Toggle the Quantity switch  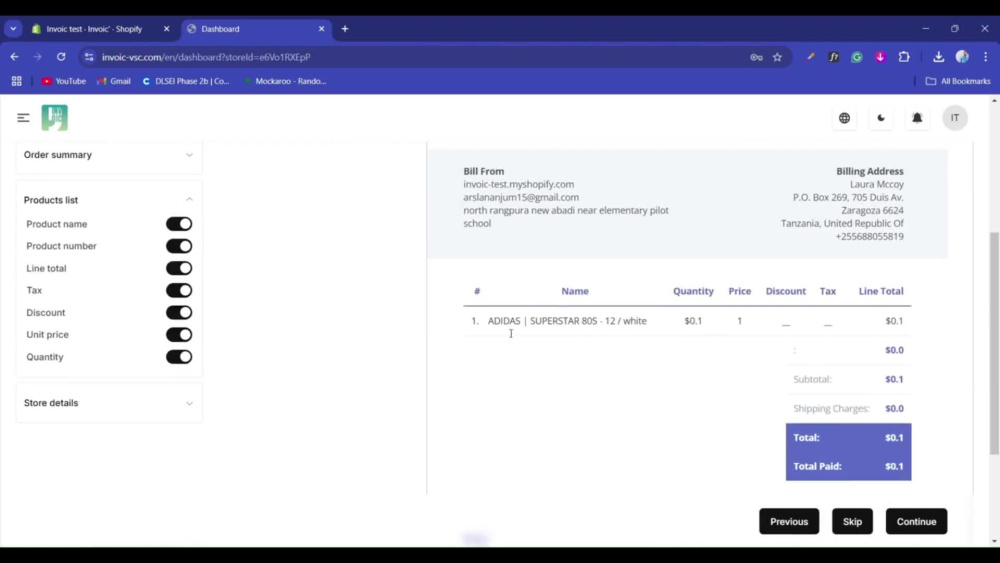pyautogui.click(x=179, y=357)
